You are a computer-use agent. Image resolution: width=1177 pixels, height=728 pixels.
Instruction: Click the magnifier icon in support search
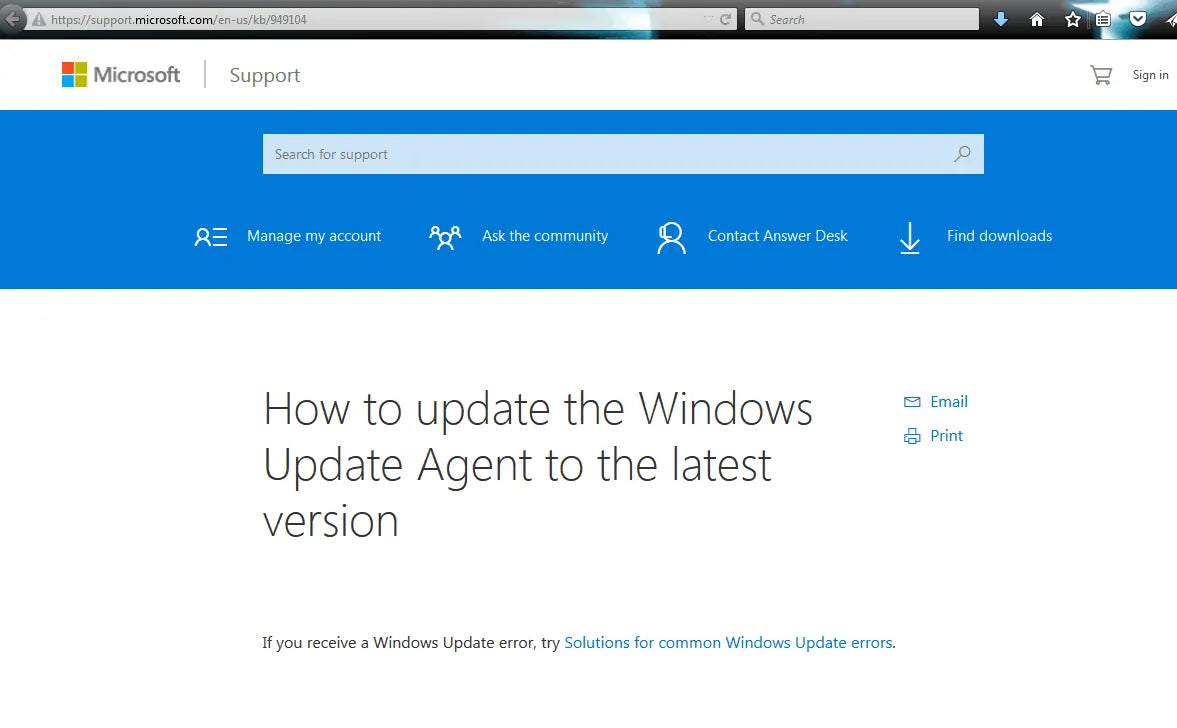[962, 154]
